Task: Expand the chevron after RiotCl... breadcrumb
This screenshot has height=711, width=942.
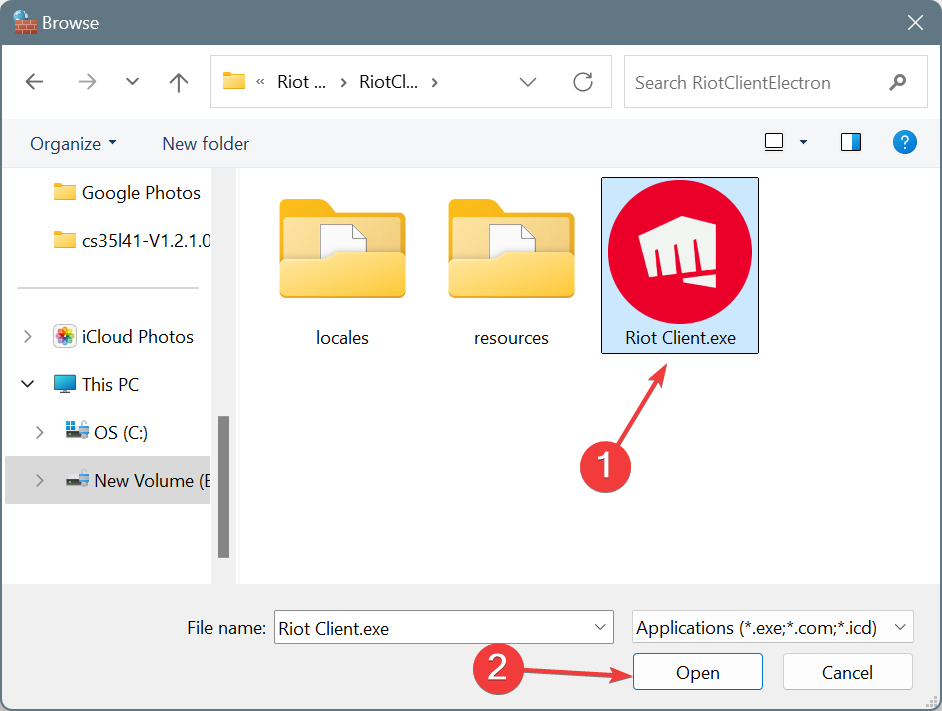Action: pos(434,82)
